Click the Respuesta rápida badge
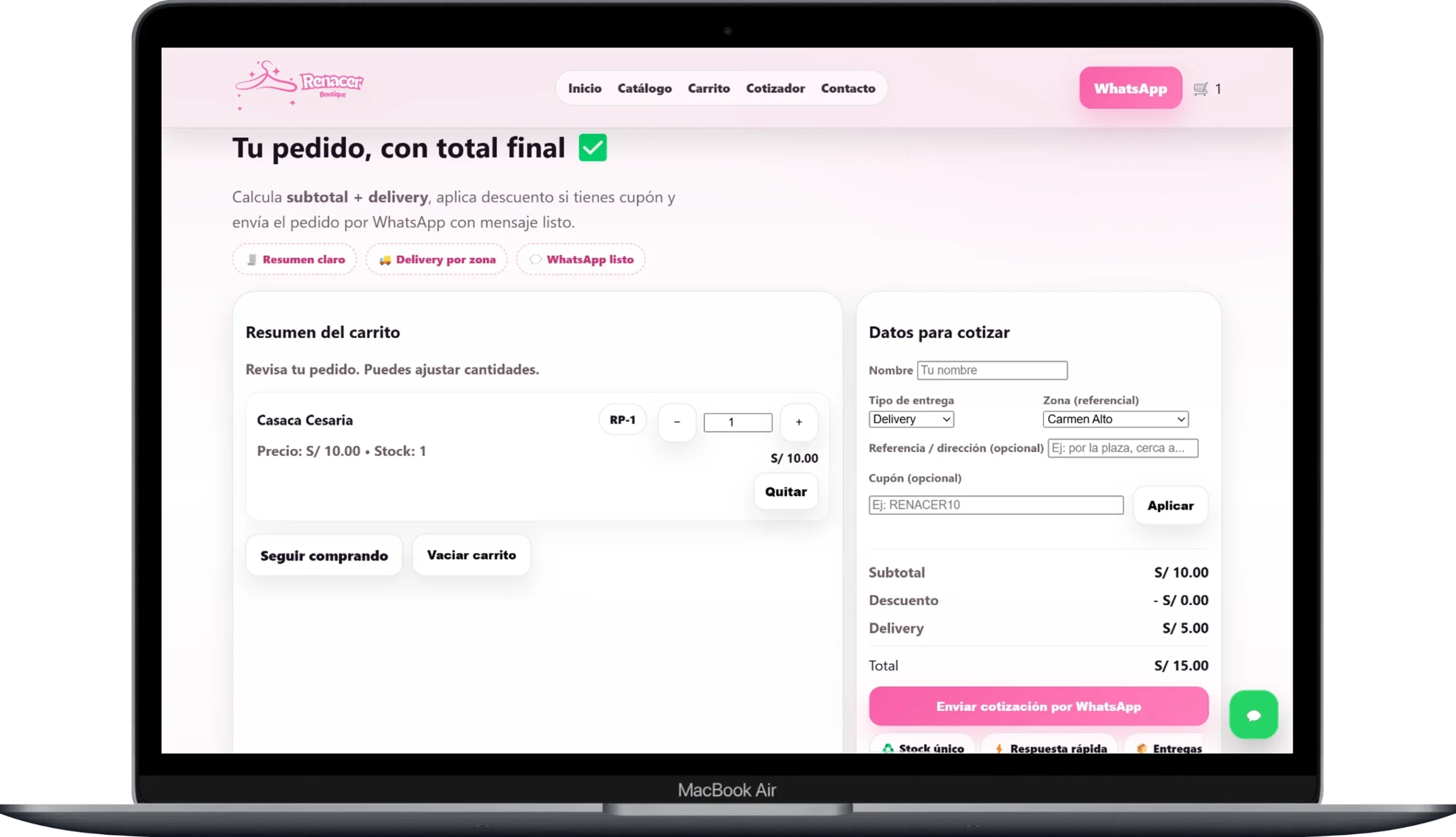This screenshot has height=837, width=1456. (x=1049, y=747)
